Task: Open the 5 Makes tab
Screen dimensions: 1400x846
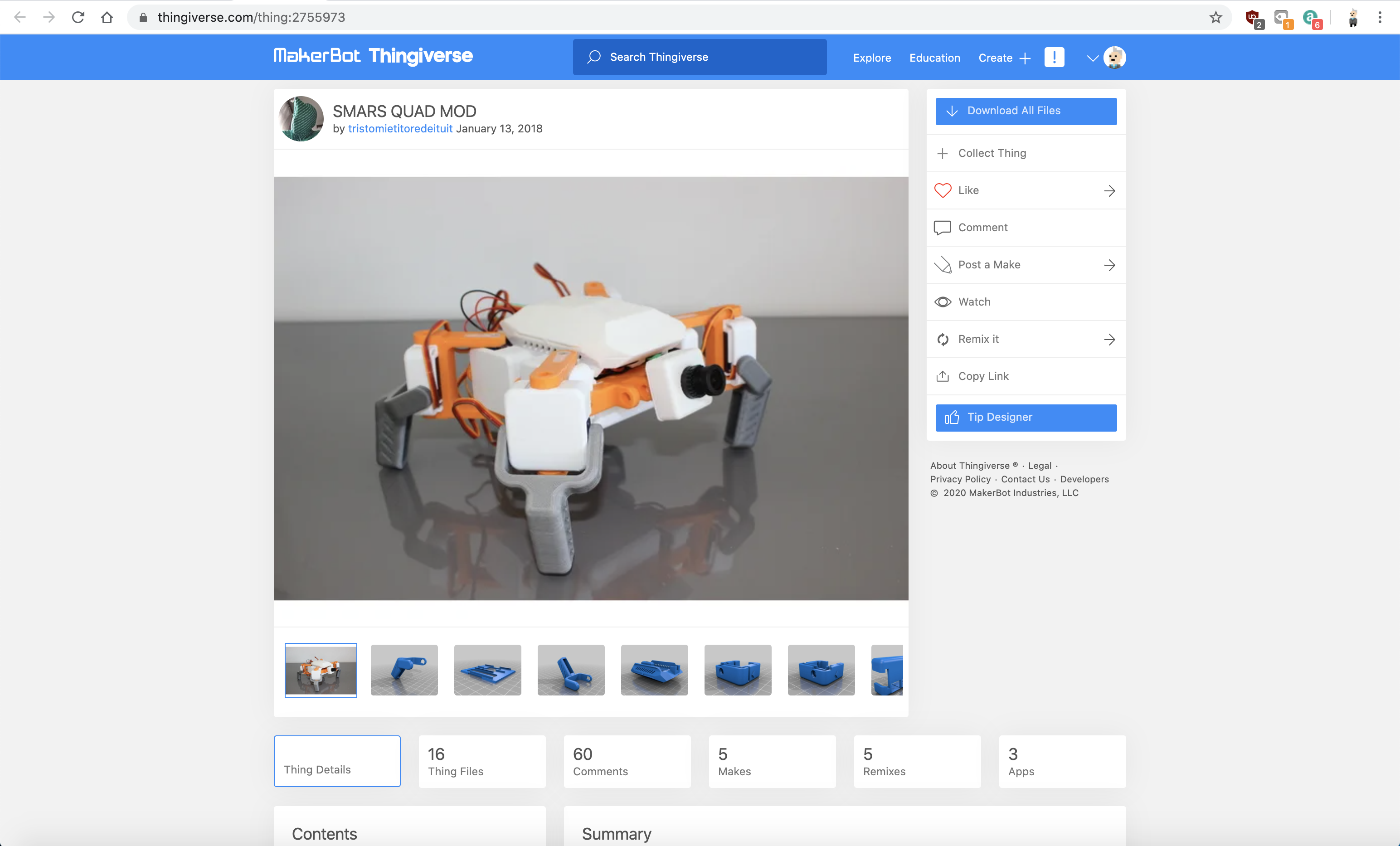Action: pos(772,761)
